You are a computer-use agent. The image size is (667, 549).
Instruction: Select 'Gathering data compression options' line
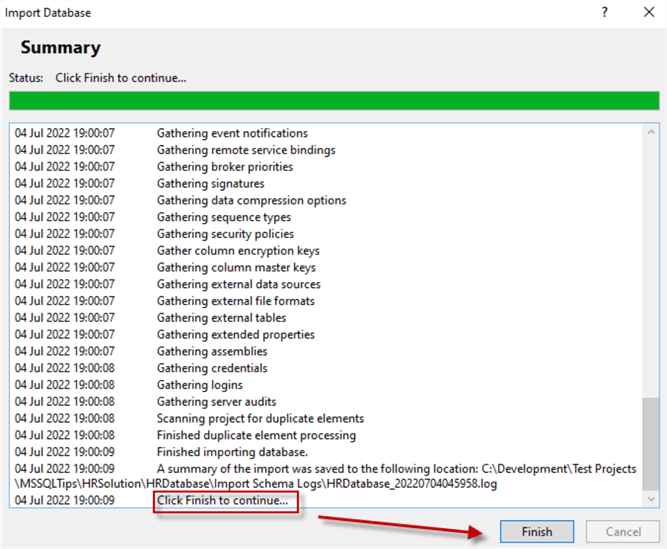pyautogui.click(x=251, y=200)
